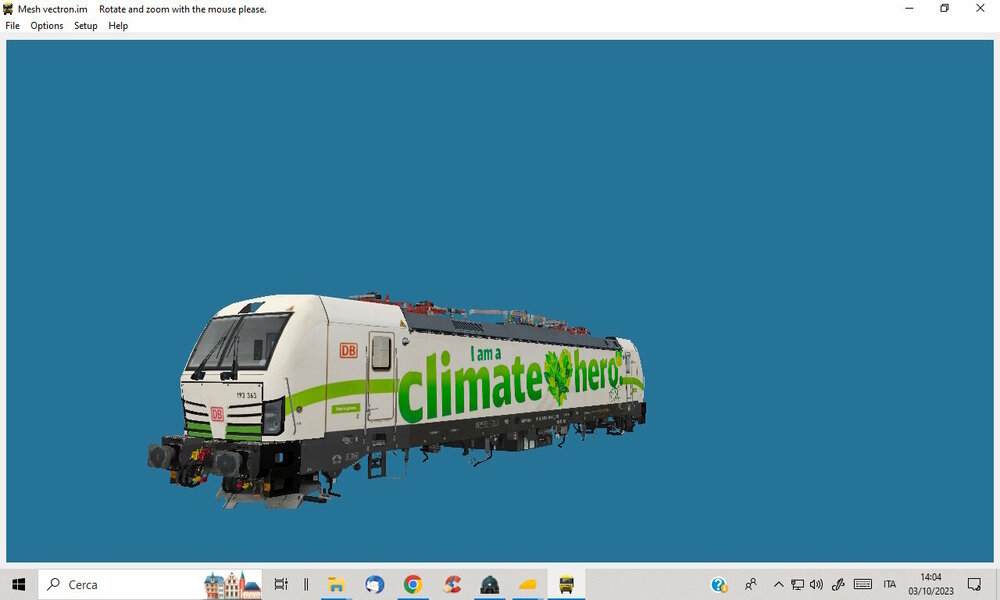This screenshot has height=600, width=1000.
Task: Open the touch keyboard tray icon
Action: (x=863, y=584)
